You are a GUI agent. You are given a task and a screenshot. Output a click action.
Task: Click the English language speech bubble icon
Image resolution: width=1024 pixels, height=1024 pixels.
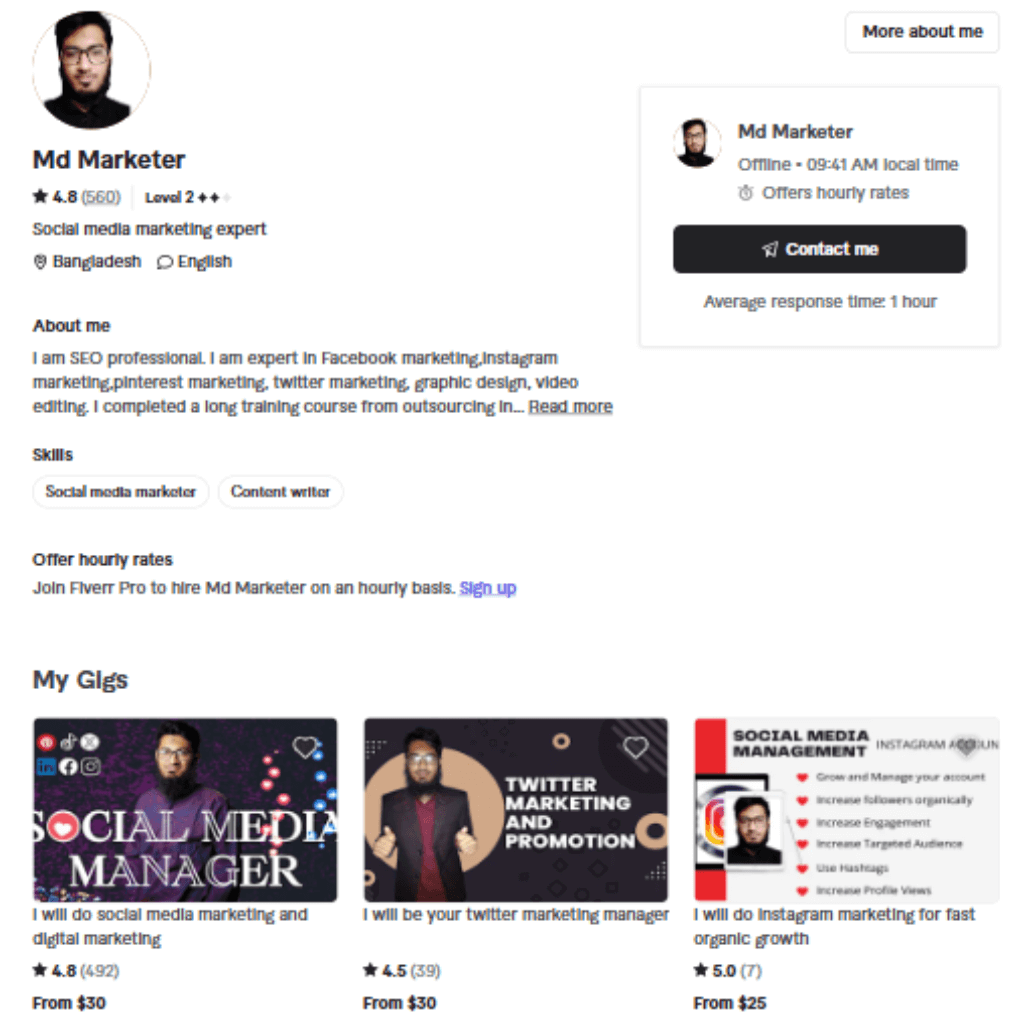pyautogui.click(x=165, y=262)
